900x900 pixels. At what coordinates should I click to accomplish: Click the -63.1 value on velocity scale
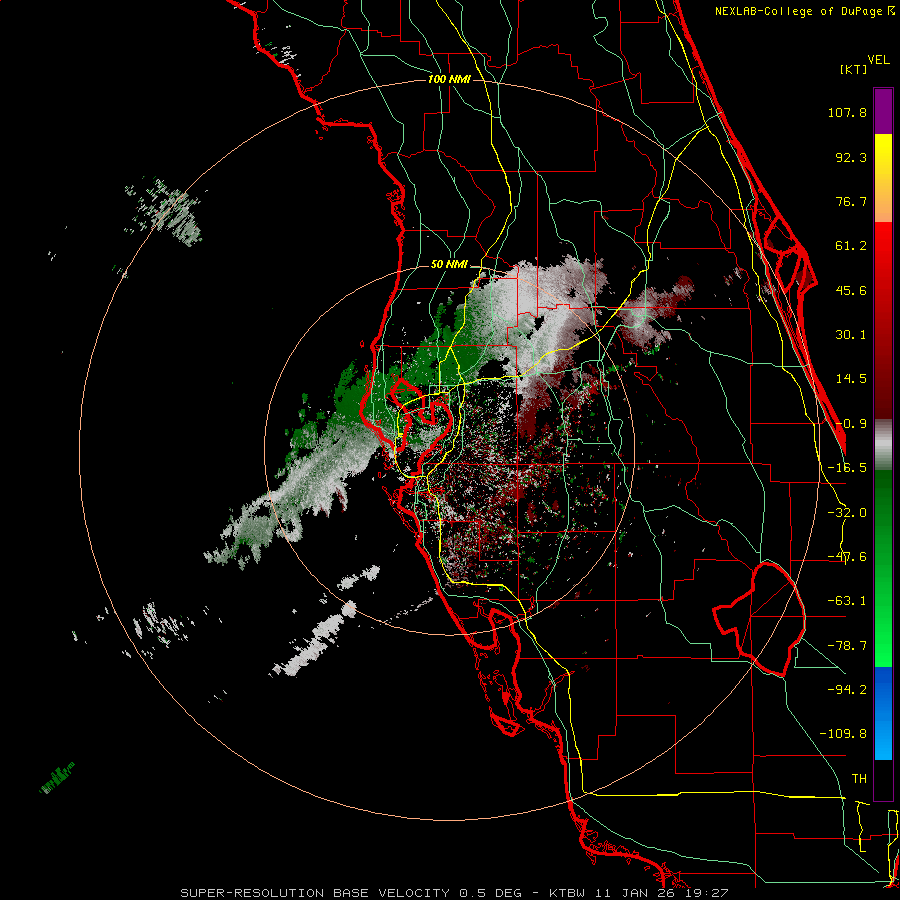847,601
